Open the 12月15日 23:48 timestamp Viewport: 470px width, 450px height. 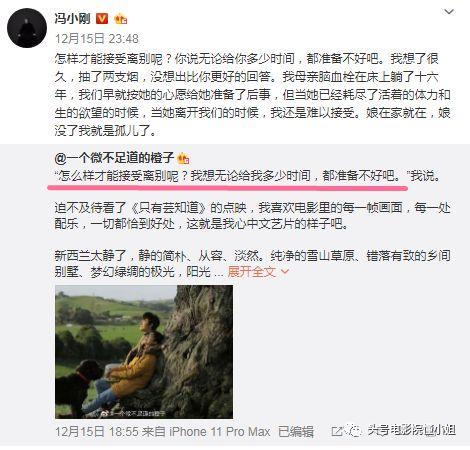point(97,39)
